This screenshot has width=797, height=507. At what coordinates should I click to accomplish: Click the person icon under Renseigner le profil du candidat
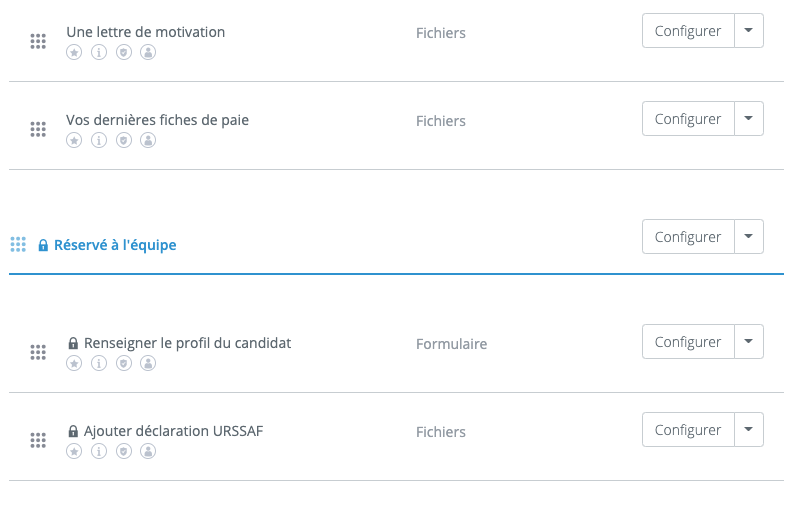pyautogui.click(x=148, y=363)
